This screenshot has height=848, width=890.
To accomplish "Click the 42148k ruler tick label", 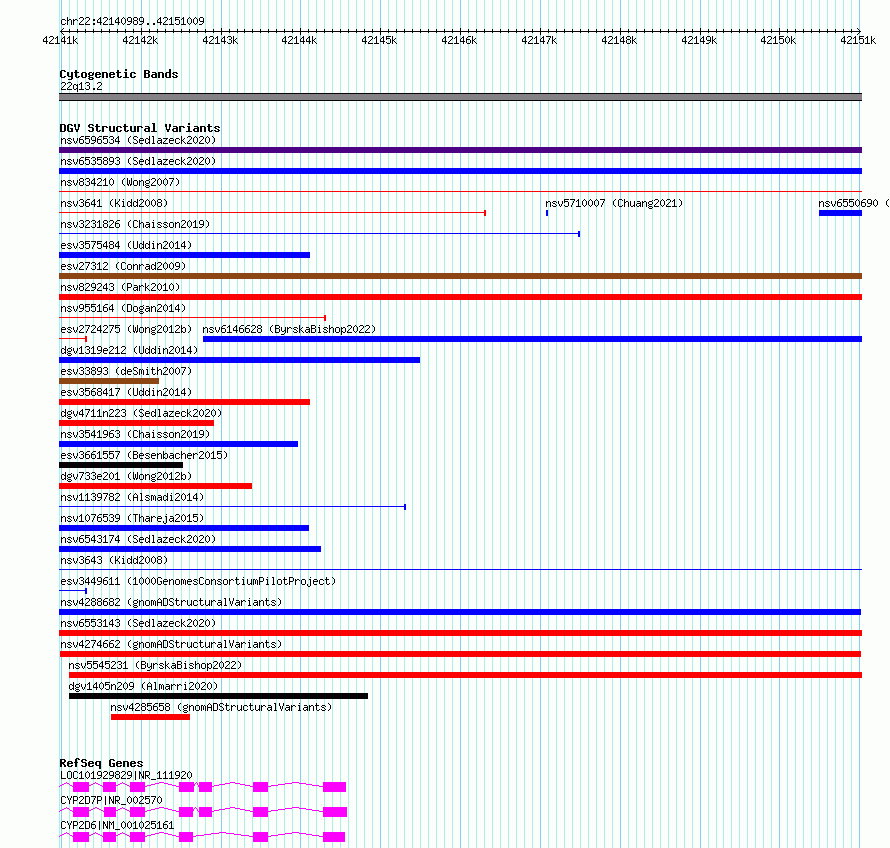I will click(619, 40).
